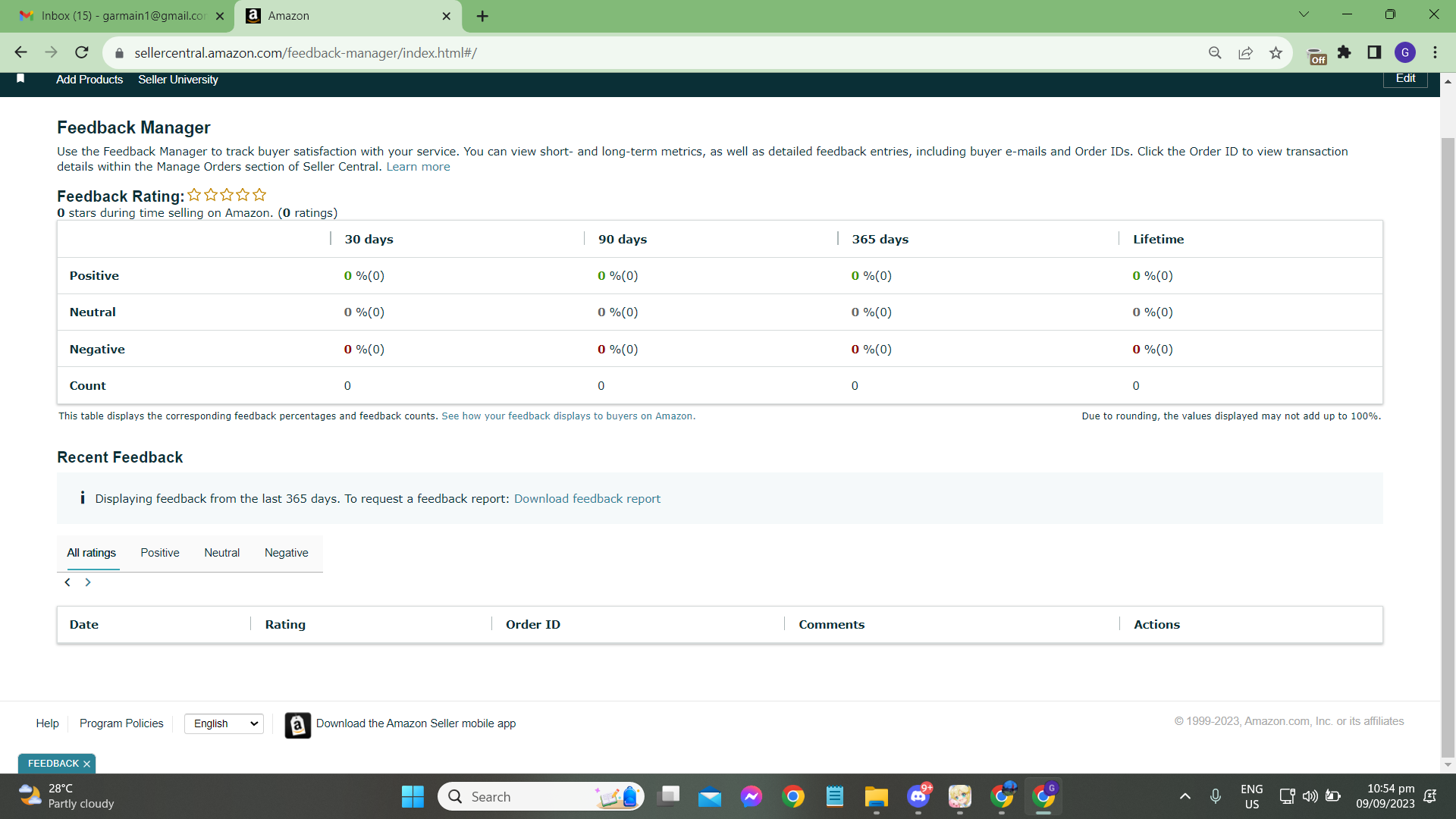Open the Google profile avatar G

[x=1405, y=52]
